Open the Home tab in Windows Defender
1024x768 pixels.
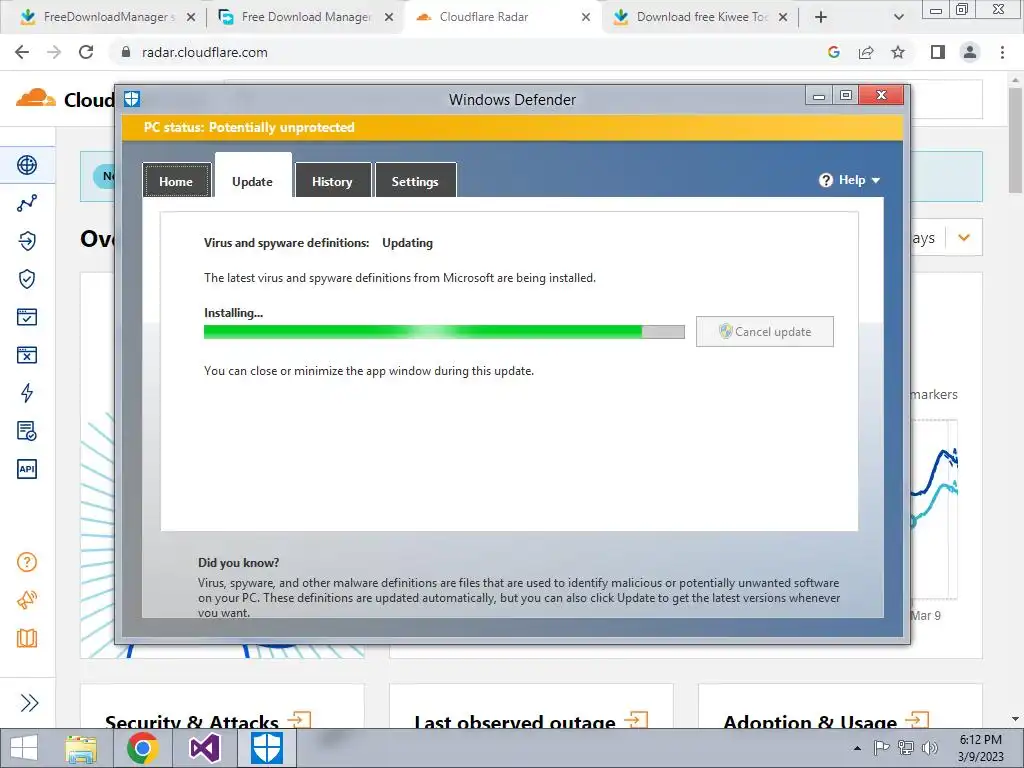point(176,180)
